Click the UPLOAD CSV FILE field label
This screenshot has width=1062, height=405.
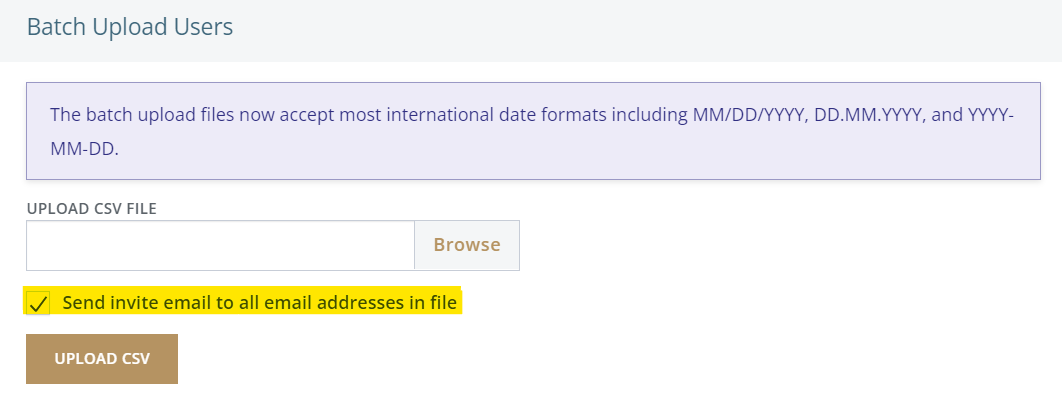[x=92, y=208]
